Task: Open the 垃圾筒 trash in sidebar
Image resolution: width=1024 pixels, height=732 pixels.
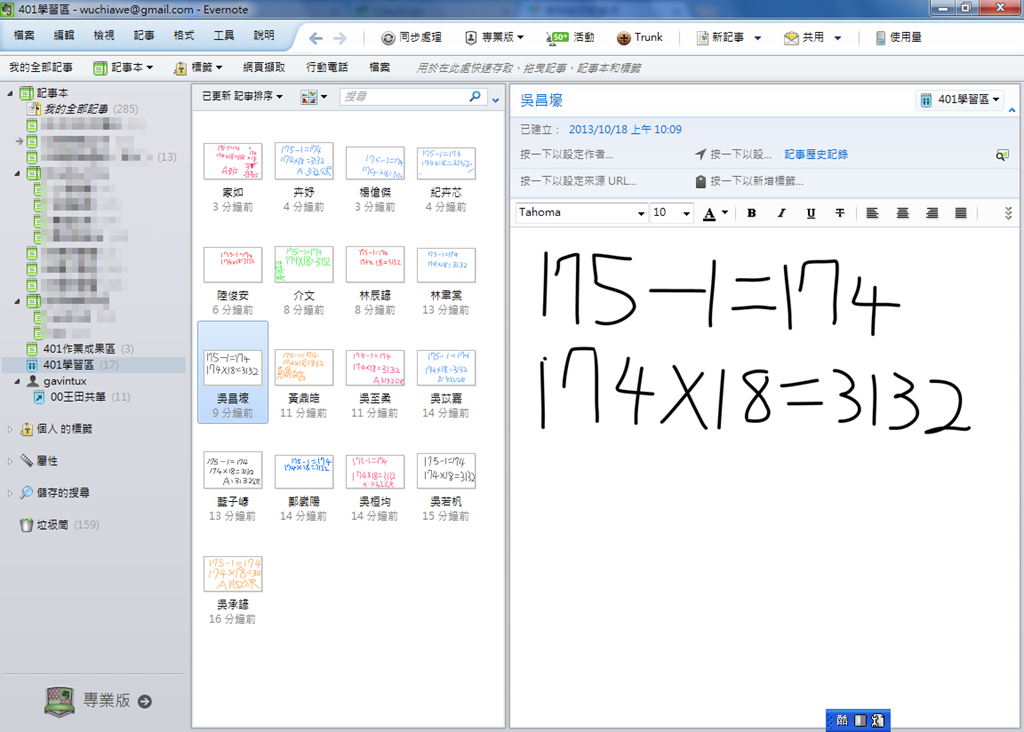Action: click(26, 525)
